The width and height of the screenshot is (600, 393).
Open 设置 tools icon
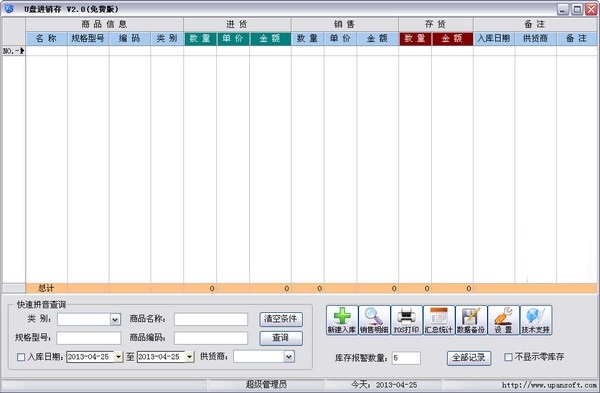click(x=503, y=320)
